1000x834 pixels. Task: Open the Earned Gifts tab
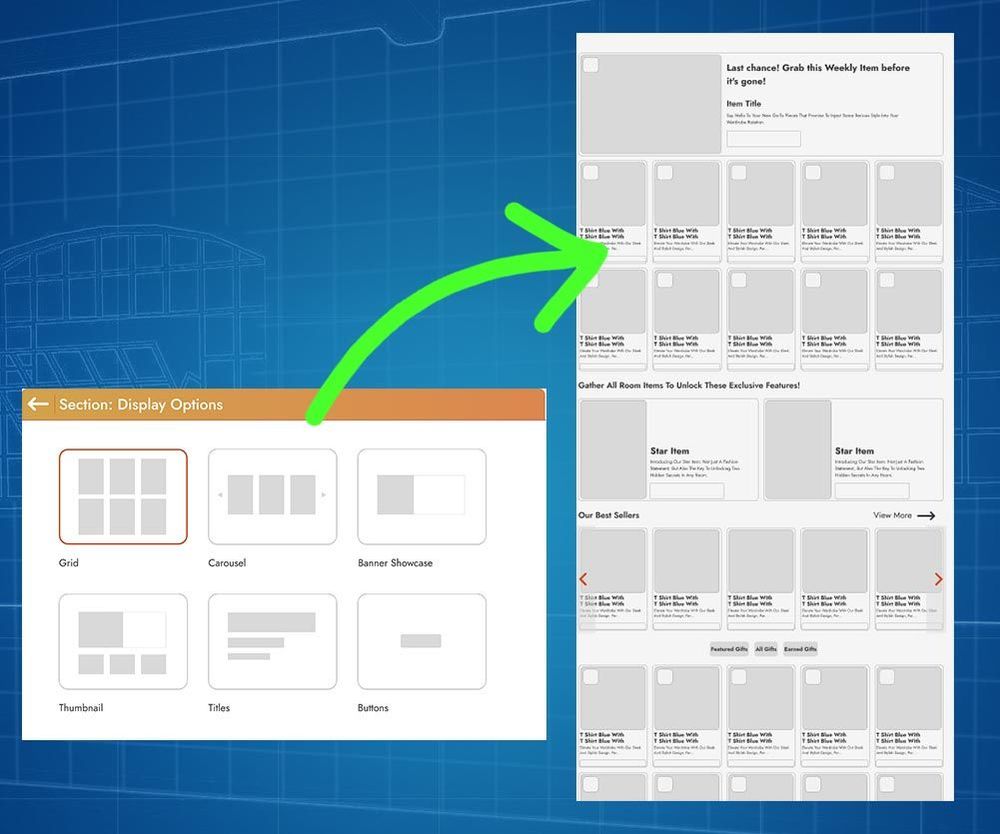coord(800,649)
